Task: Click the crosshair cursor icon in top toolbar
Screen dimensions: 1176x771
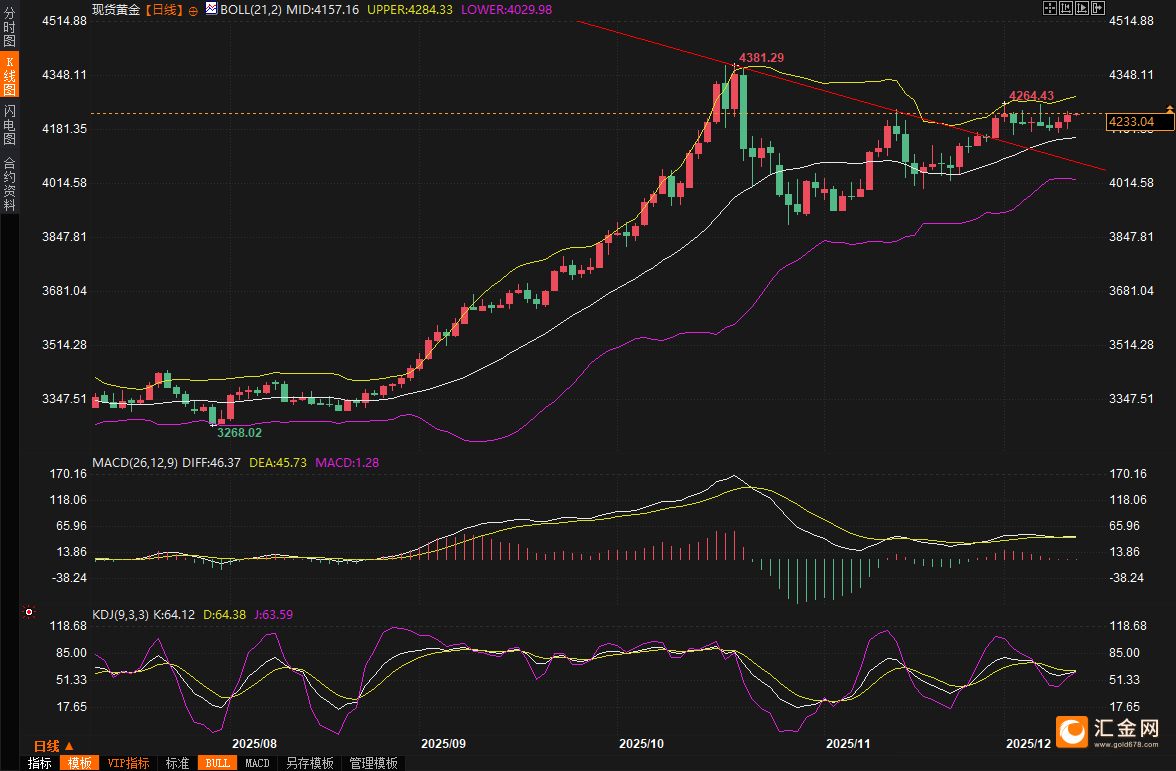Action: tap(1050, 8)
